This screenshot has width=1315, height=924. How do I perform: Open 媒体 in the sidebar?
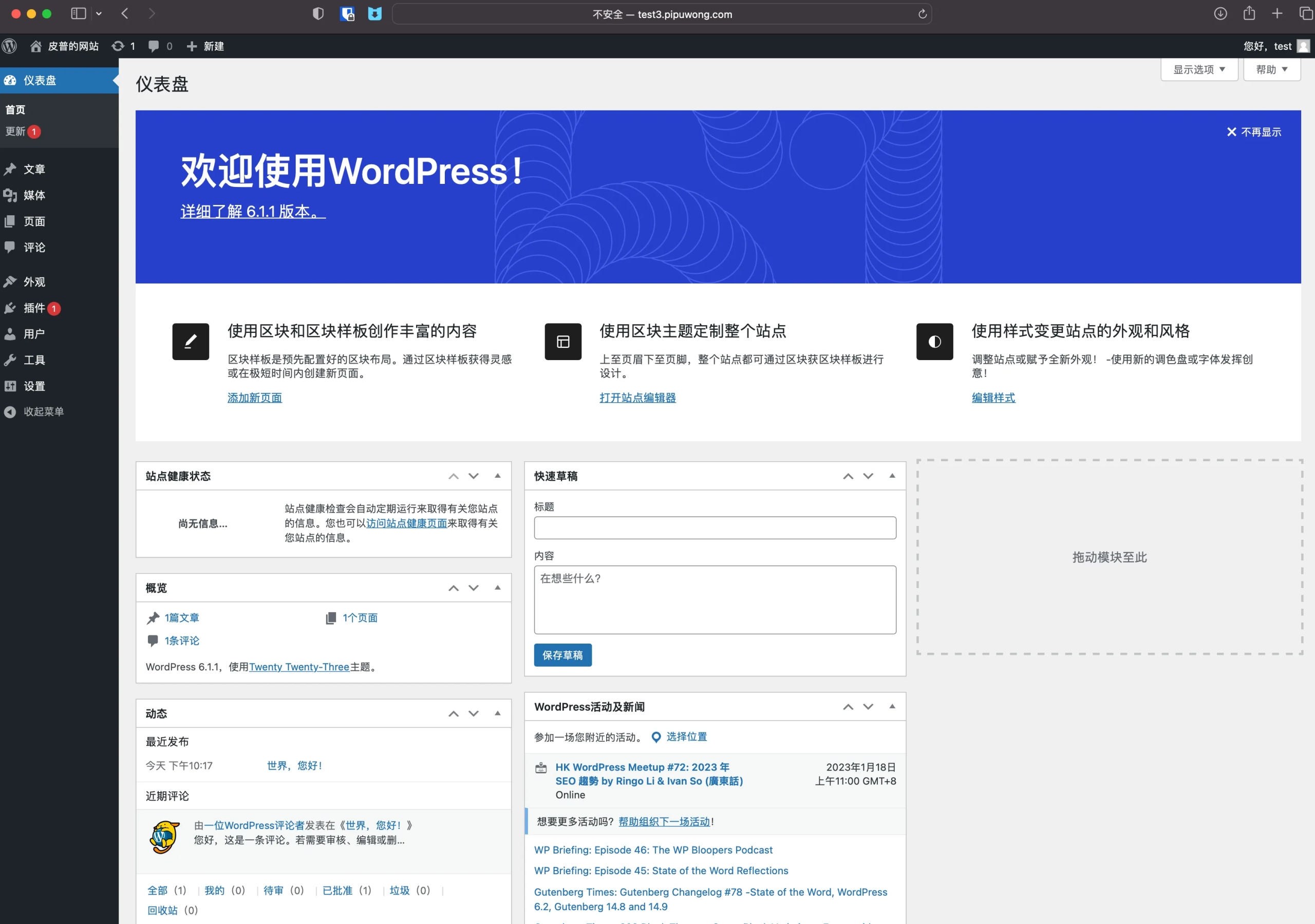coord(34,195)
